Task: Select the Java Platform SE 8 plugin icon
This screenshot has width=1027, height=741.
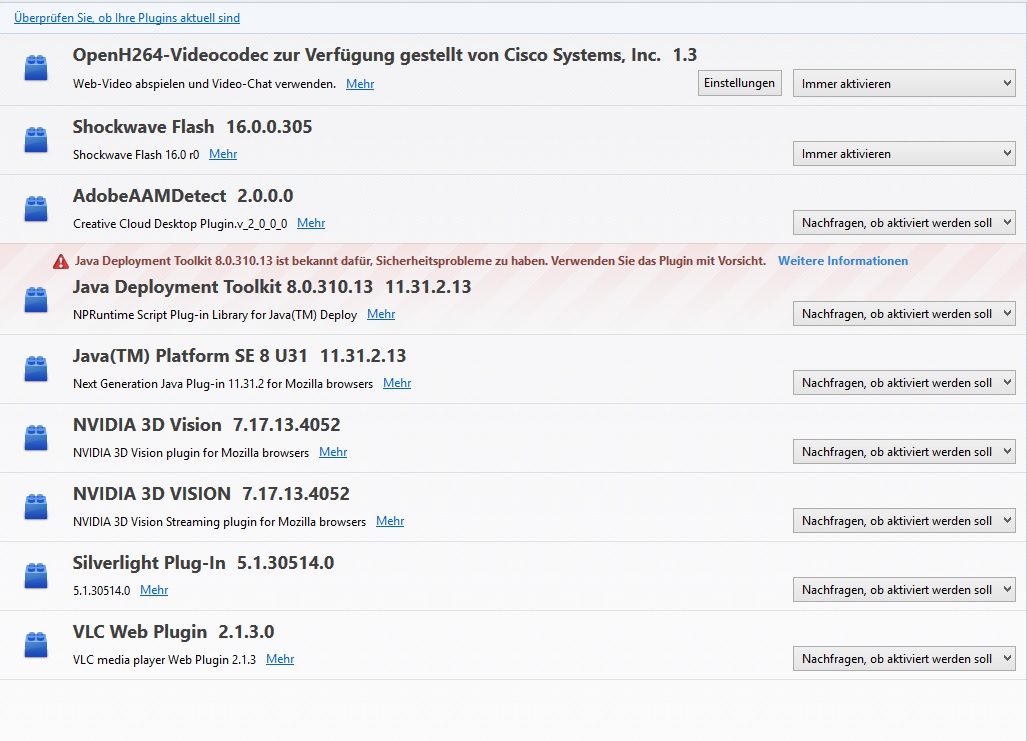Action: pyautogui.click(x=36, y=368)
